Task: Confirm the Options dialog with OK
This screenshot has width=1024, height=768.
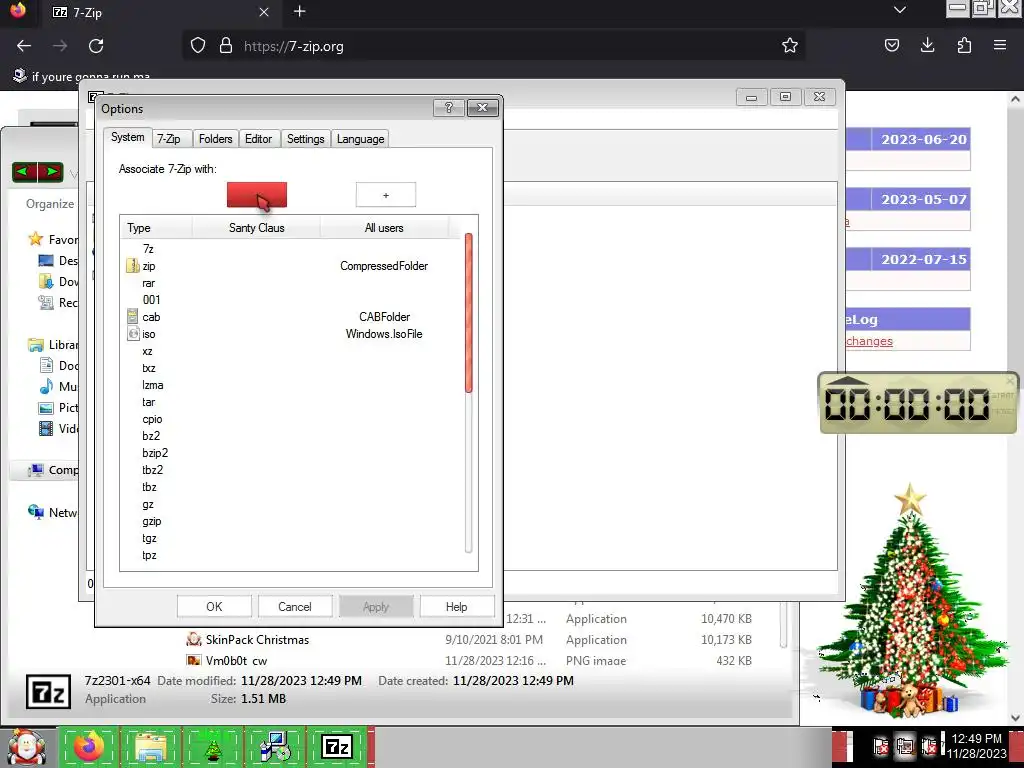Action: point(214,607)
